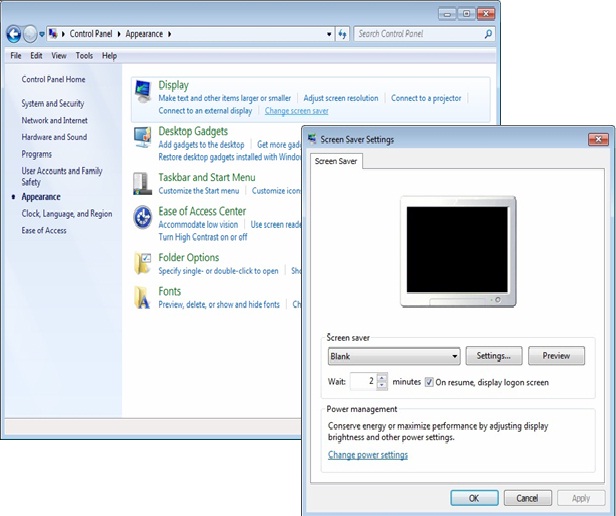Click Make text and other items larger or smaller
Viewport: 616px width, 516px height.
pyautogui.click(x=225, y=98)
